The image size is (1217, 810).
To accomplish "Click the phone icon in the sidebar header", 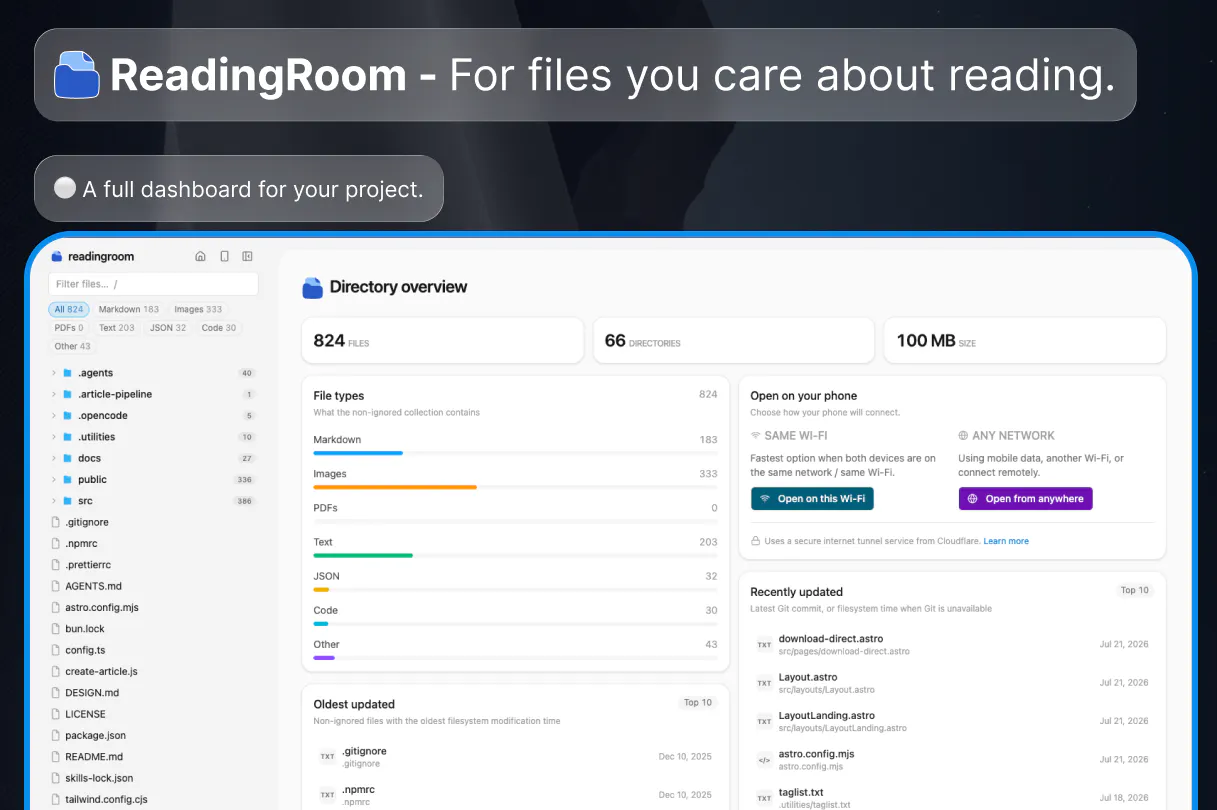I will 224,256.
